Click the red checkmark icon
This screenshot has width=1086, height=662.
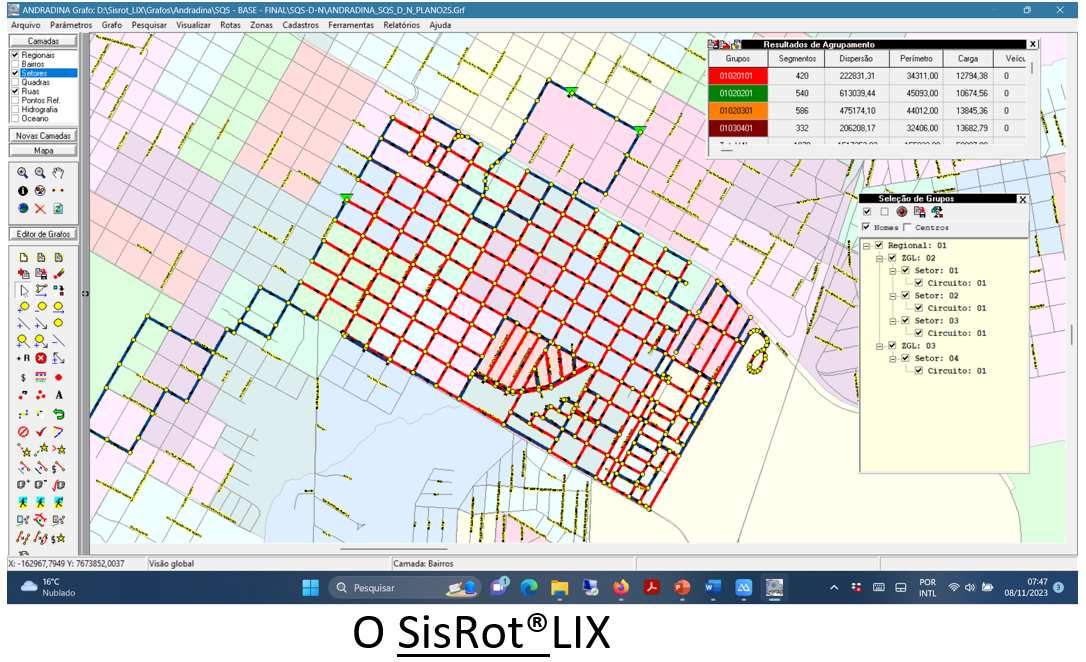click(41, 431)
